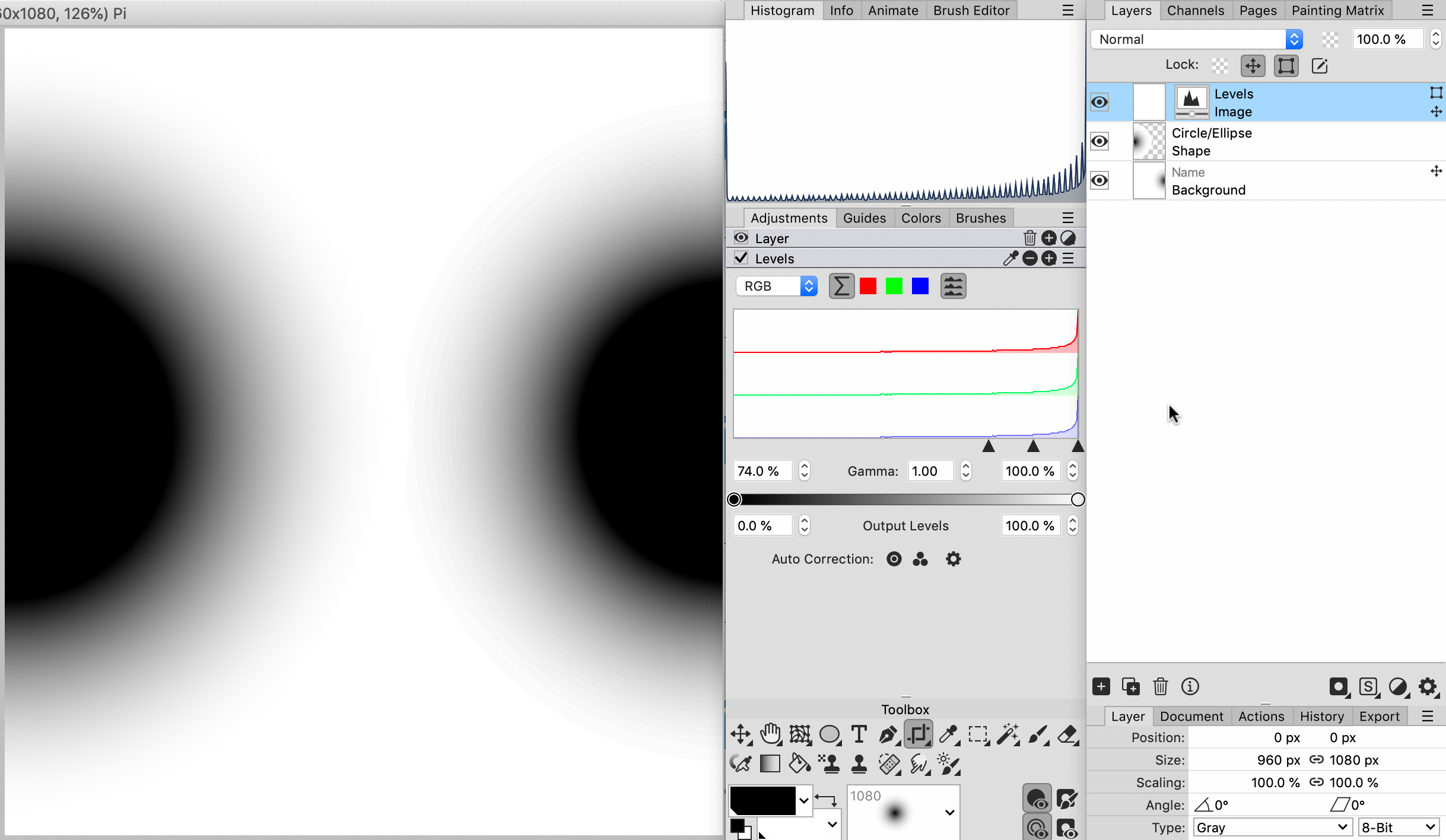Click the white output level slider handle
The width and height of the screenshot is (1446, 840).
[1078, 499]
